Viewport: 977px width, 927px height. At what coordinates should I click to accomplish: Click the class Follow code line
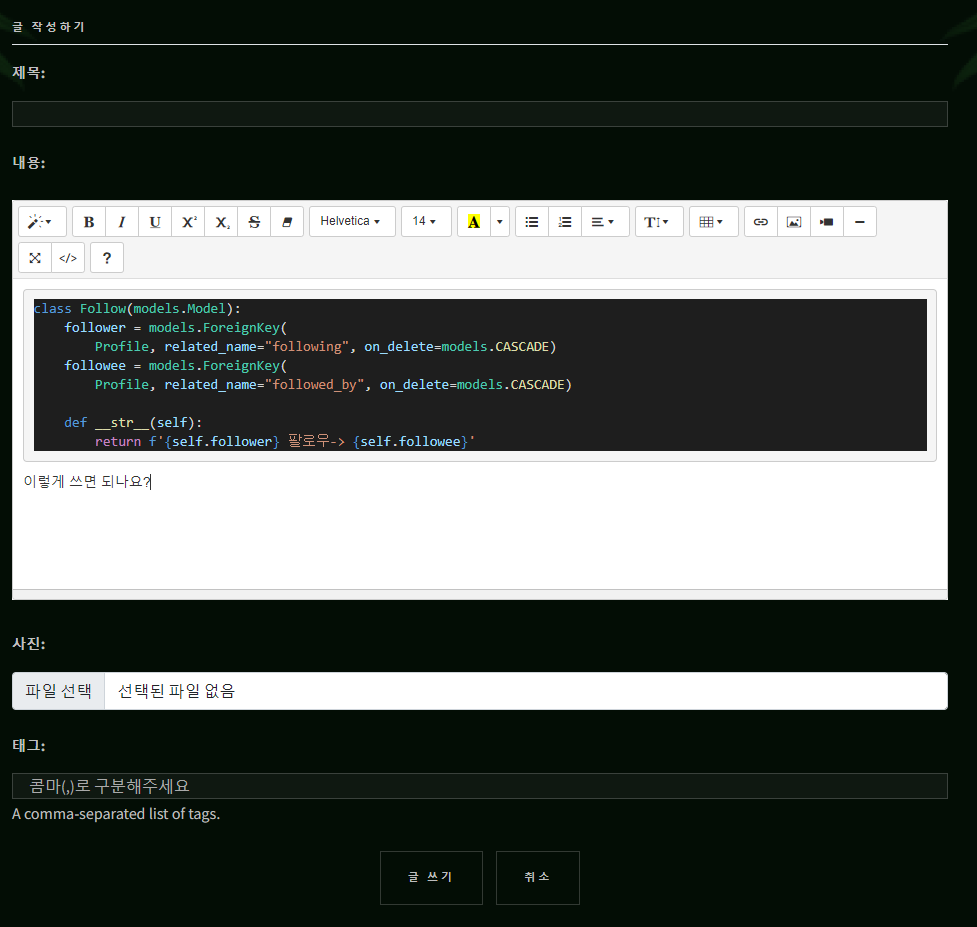point(137,309)
